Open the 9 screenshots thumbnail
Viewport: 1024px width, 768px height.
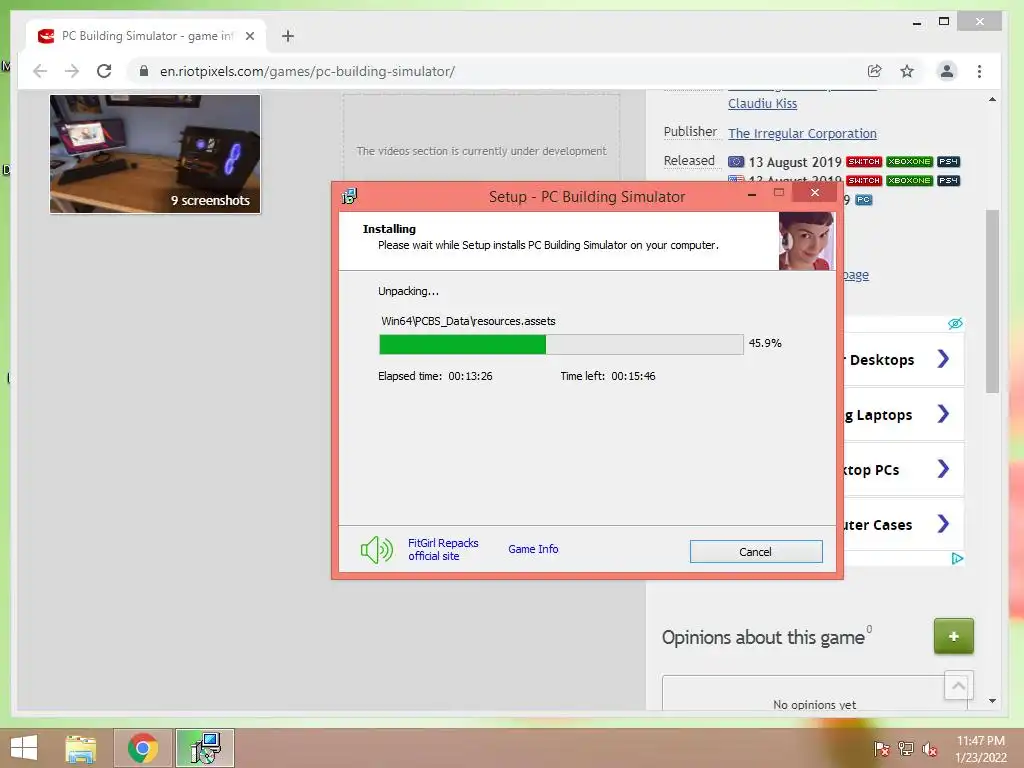click(155, 153)
